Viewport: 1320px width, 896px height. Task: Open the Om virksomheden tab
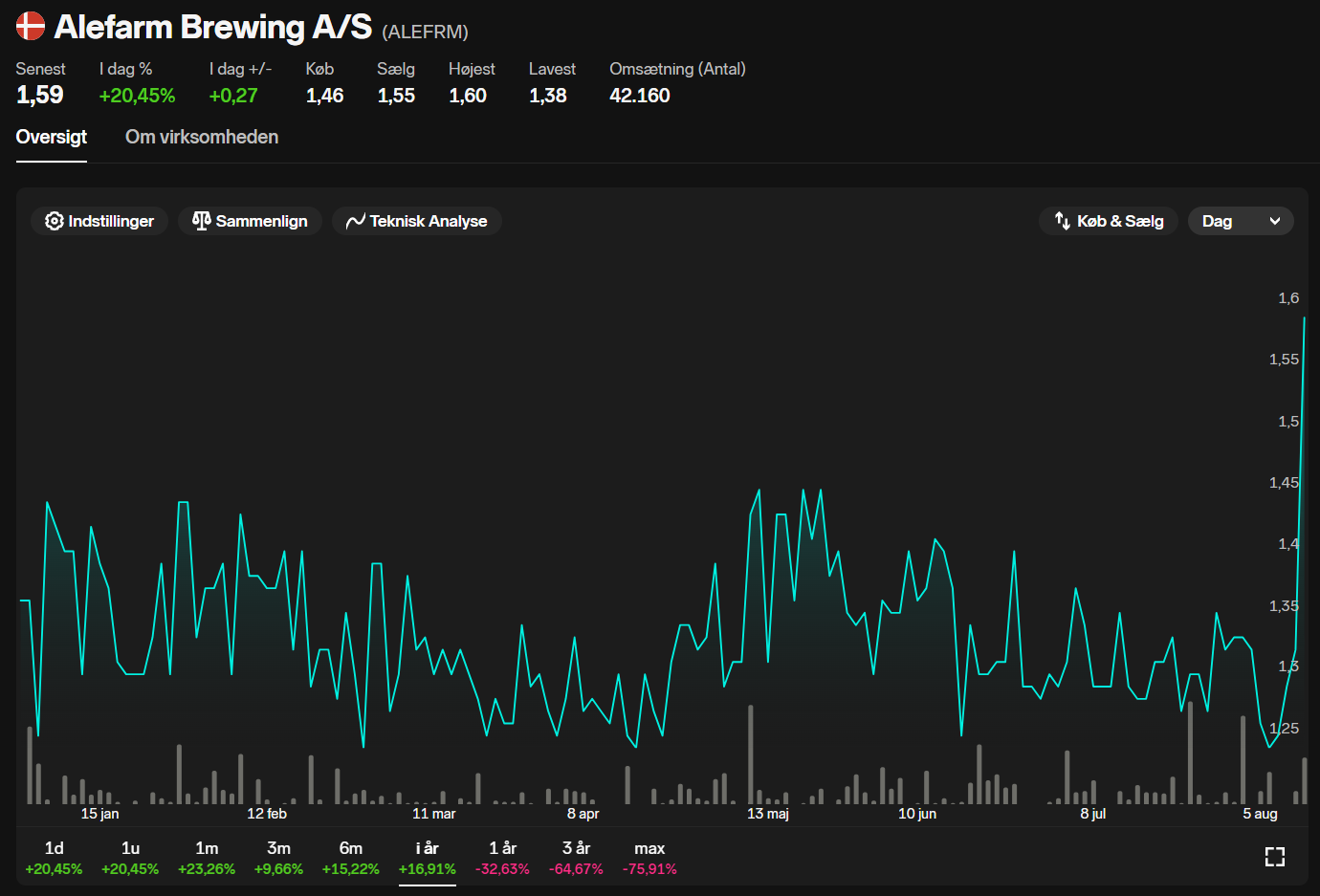(202, 137)
